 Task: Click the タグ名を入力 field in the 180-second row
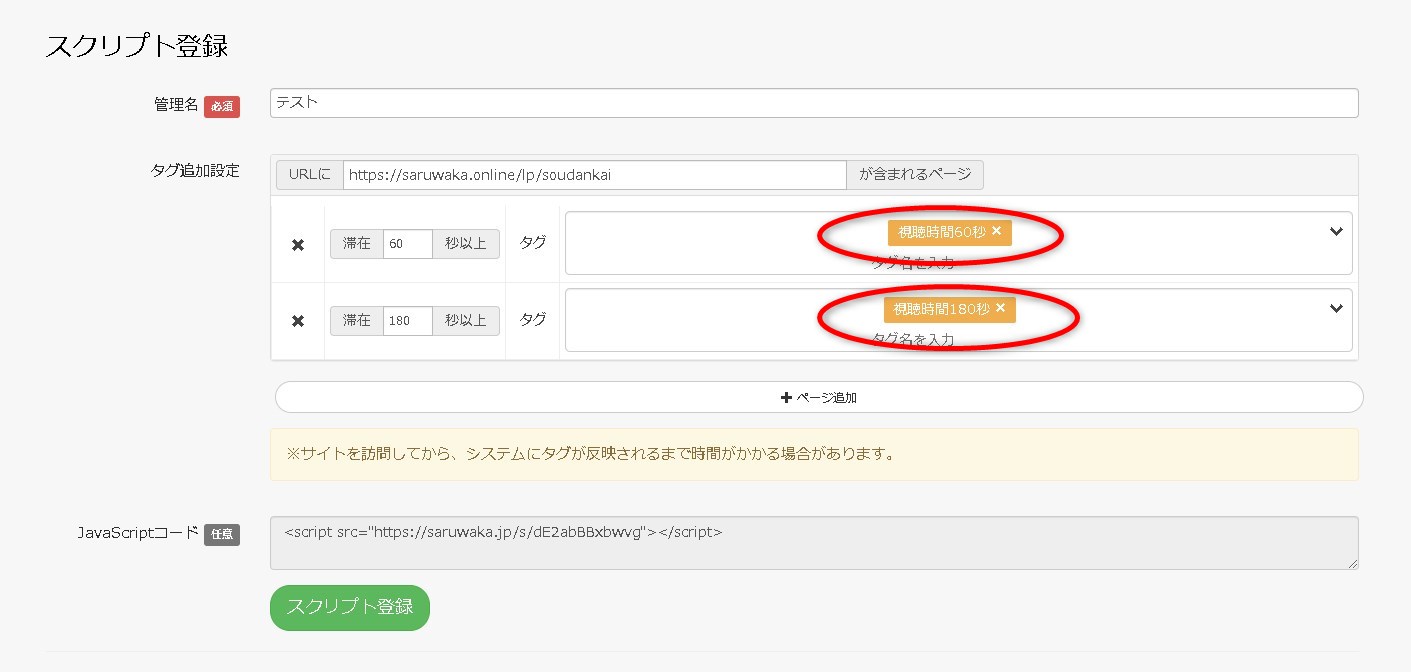pos(913,339)
